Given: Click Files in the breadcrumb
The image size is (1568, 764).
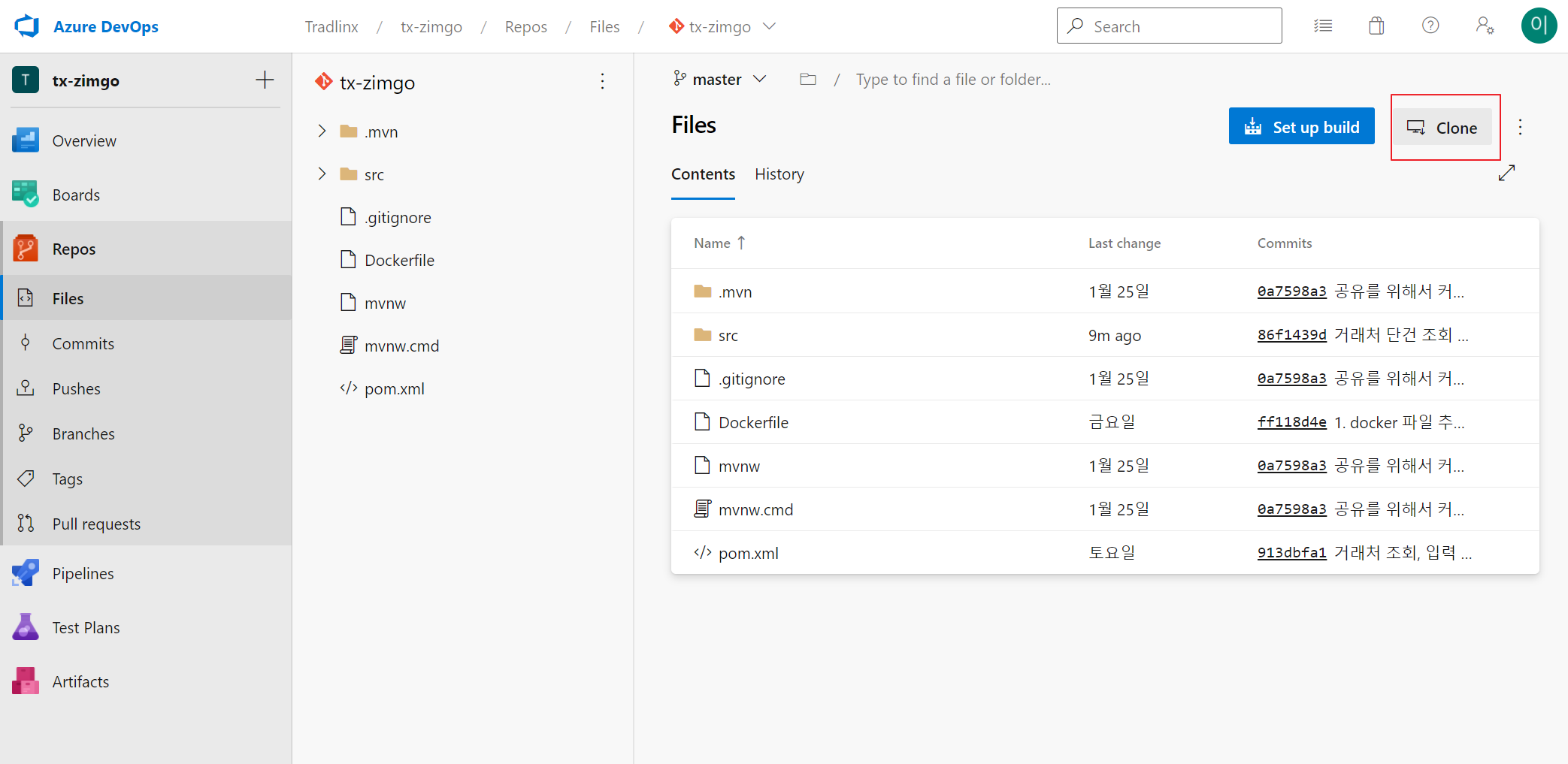Looking at the screenshot, I should pos(604,26).
